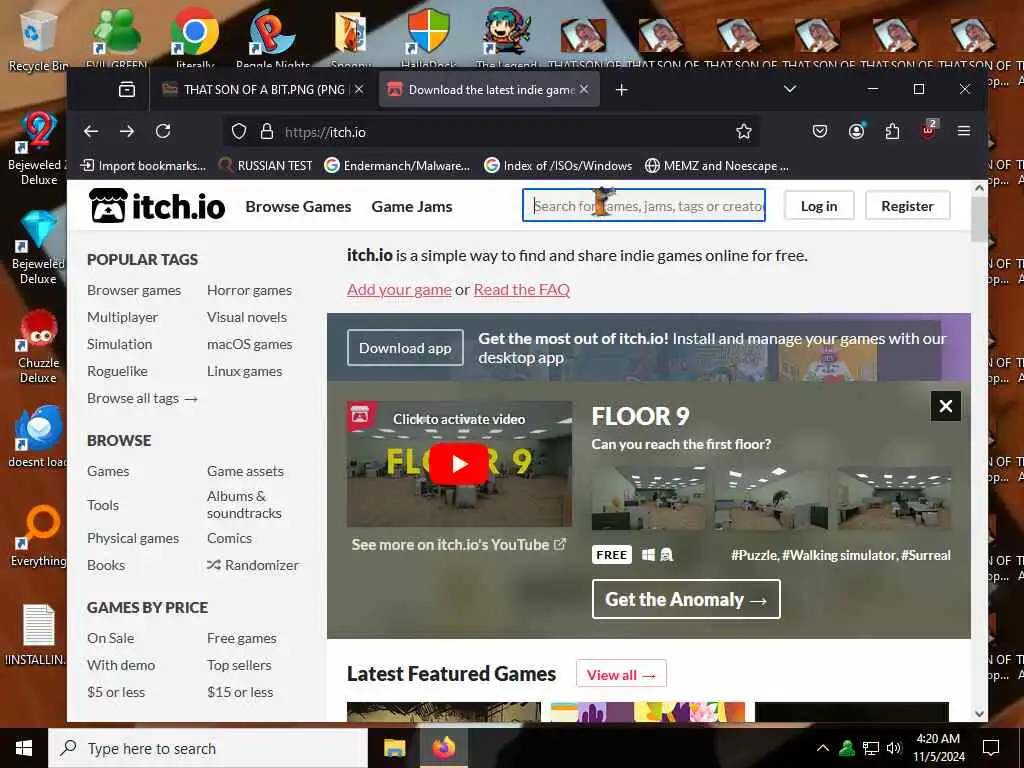Open Firefox hamburger application menu
This screenshot has height=768, width=1024.
pos(963,131)
